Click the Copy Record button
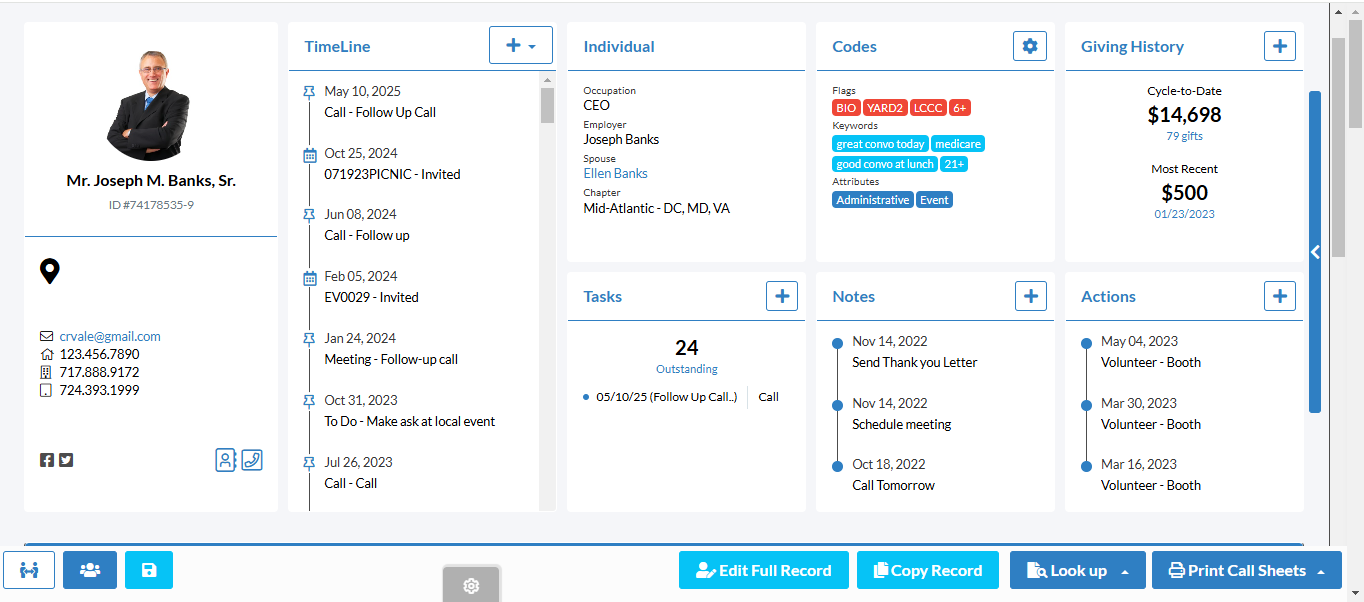 point(927,570)
